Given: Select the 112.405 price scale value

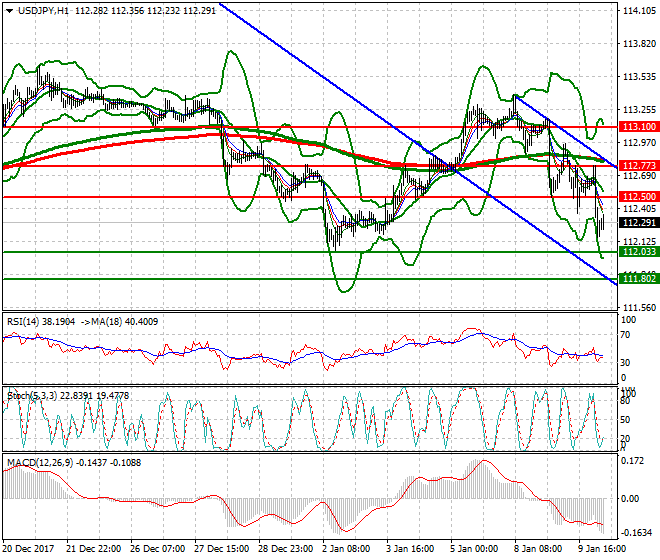Looking at the screenshot, I should pyautogui.click(x=639, y=208).
